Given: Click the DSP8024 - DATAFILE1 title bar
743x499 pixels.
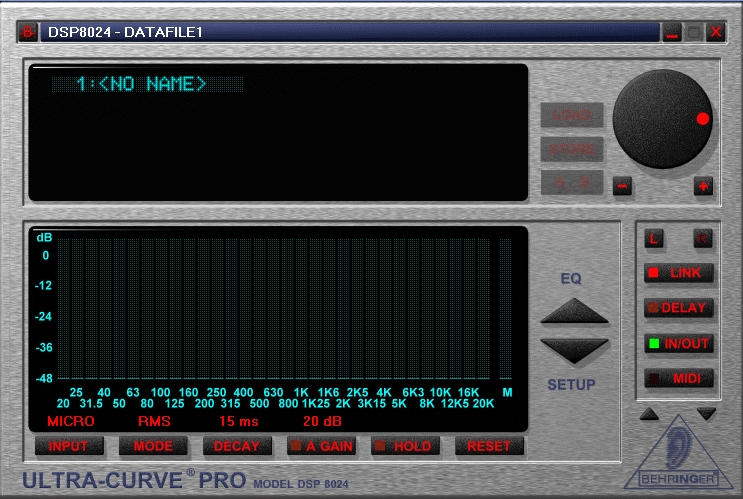Looking at the screenshot, I should pyautogui.click(x=350, y=32).
